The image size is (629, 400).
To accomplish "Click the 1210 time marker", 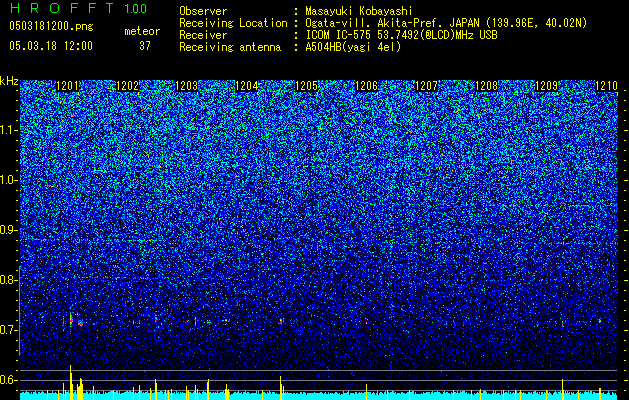I will tap(606, 86).
